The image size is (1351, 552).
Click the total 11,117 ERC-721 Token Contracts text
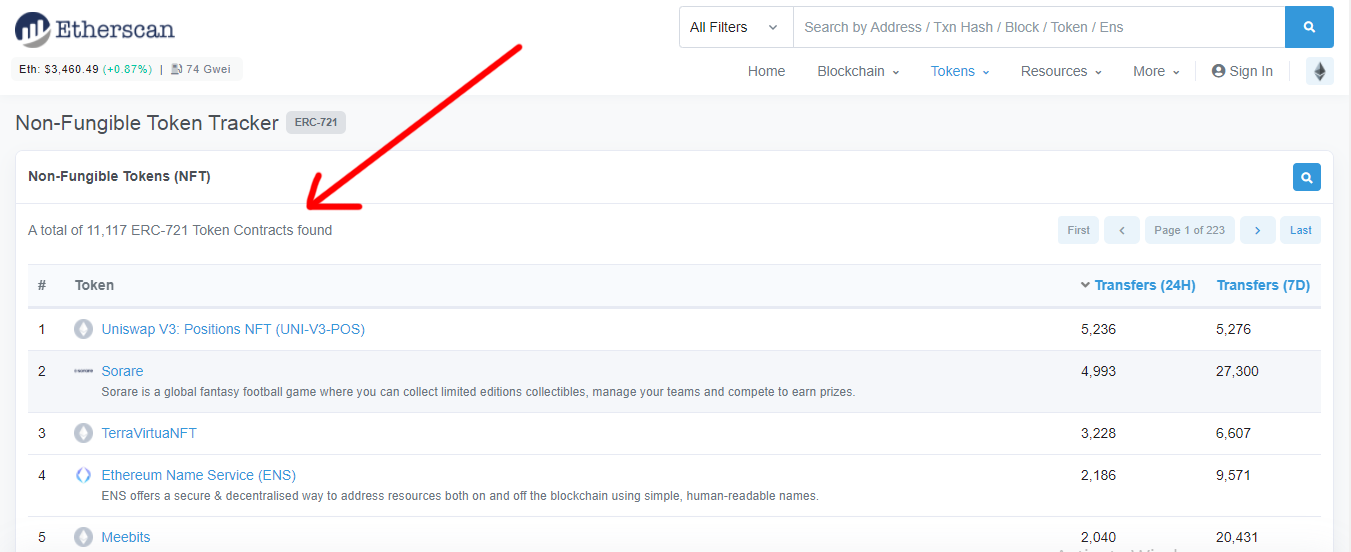(180, 230)
